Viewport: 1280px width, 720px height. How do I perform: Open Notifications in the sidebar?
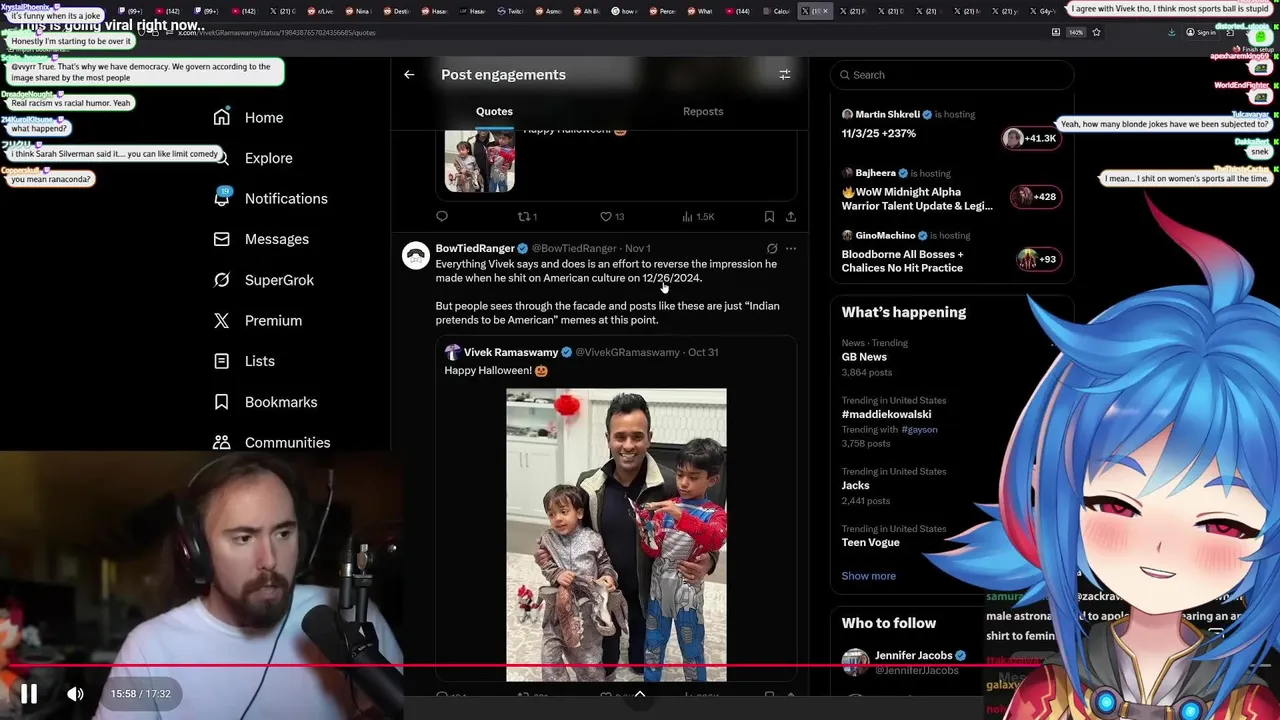286,198
